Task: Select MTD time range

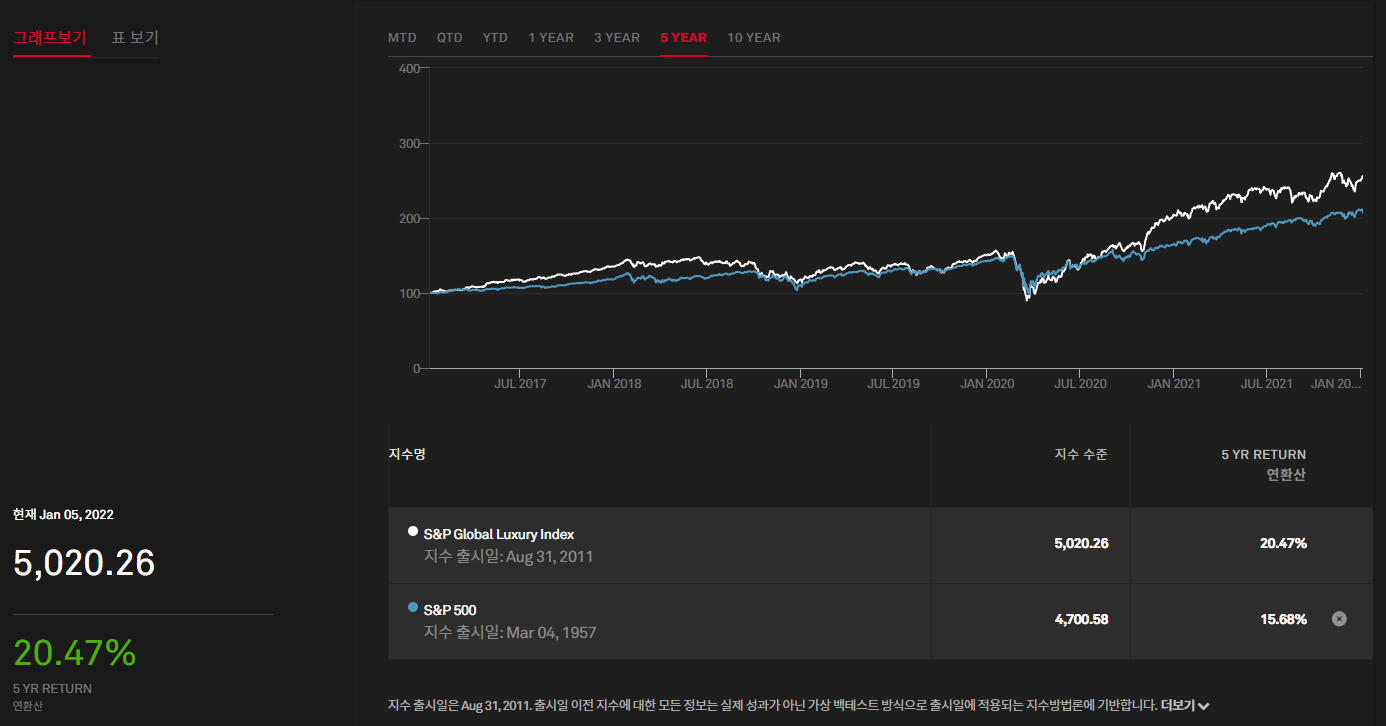Action: point(402,38)
